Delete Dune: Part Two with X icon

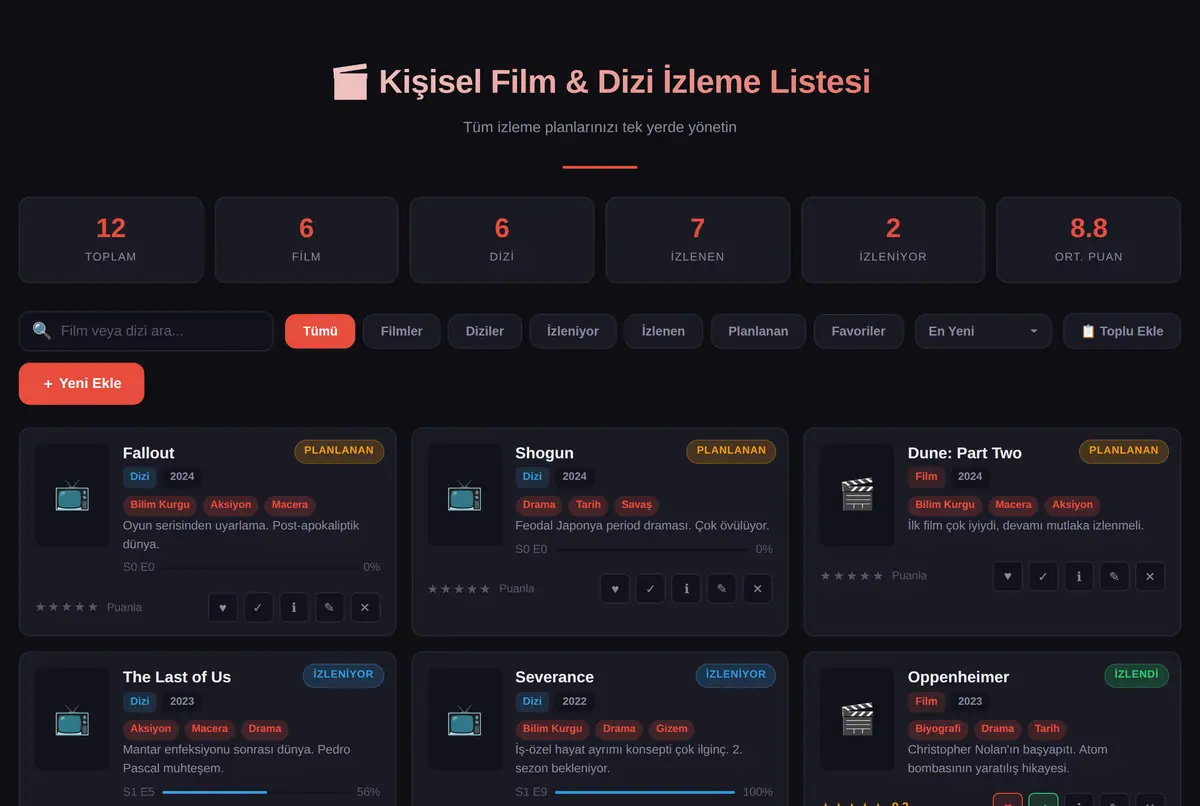(x=1150, y=576)
